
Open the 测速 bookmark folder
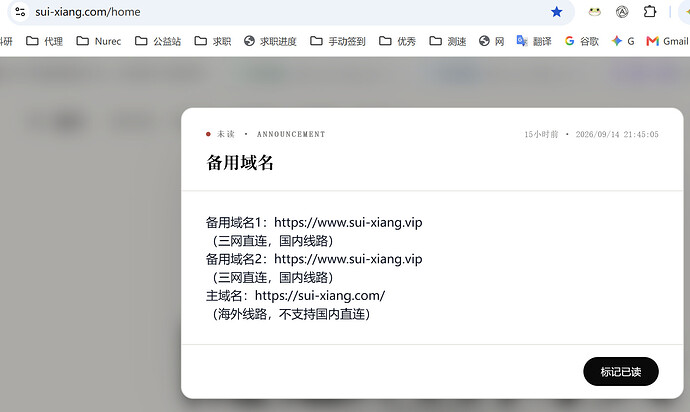[448, 41]
